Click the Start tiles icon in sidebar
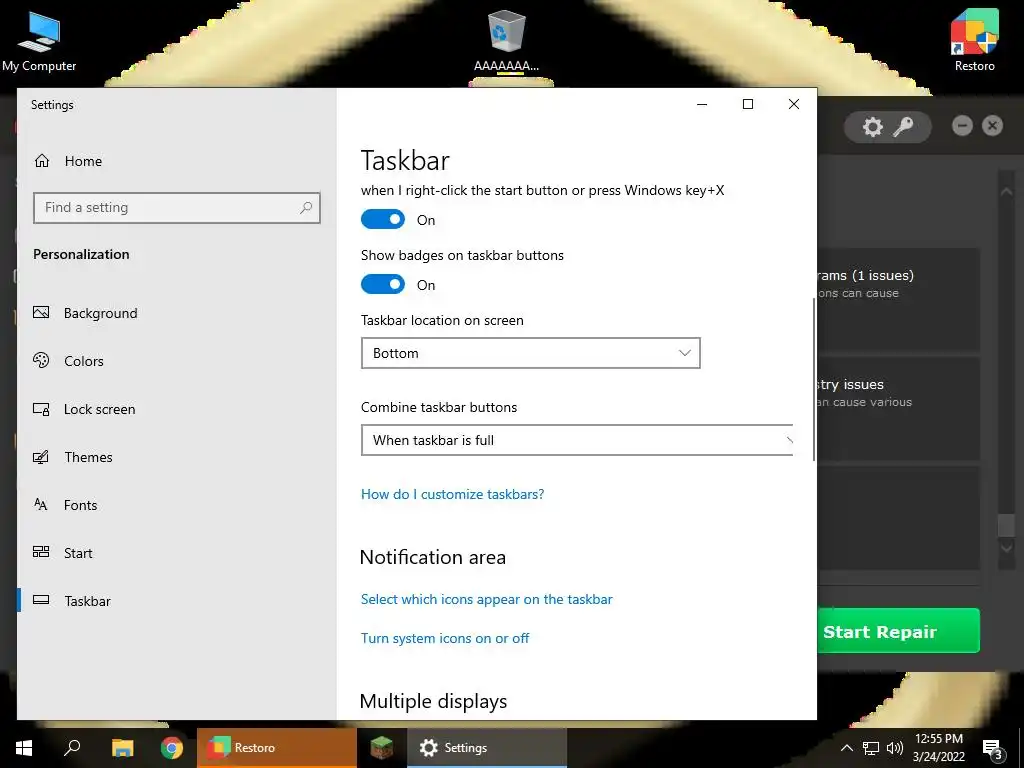1024x768 pixels. pos(41,552)
